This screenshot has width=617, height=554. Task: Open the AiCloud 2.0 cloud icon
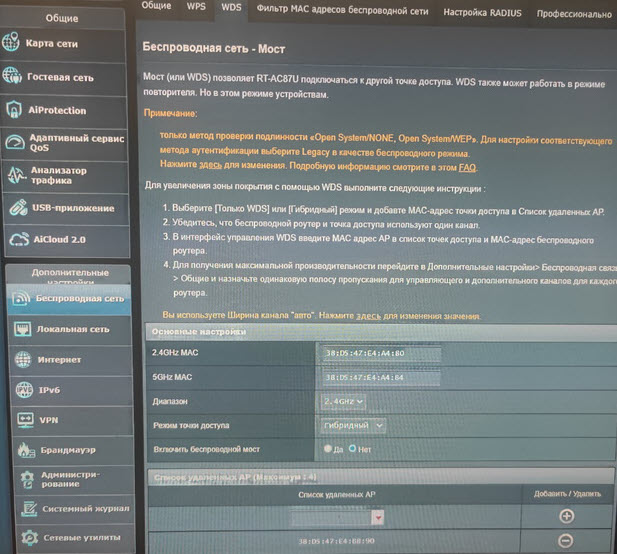tap(15, 240)
